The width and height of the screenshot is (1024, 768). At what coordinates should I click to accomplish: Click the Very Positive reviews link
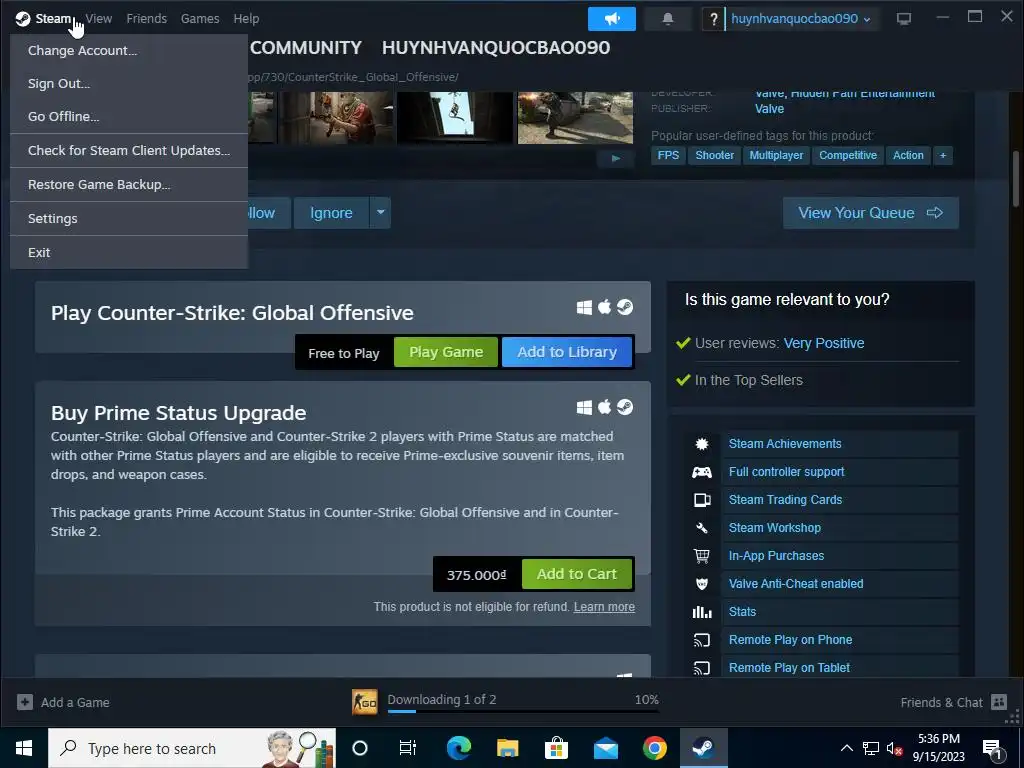tap(824, 343)
